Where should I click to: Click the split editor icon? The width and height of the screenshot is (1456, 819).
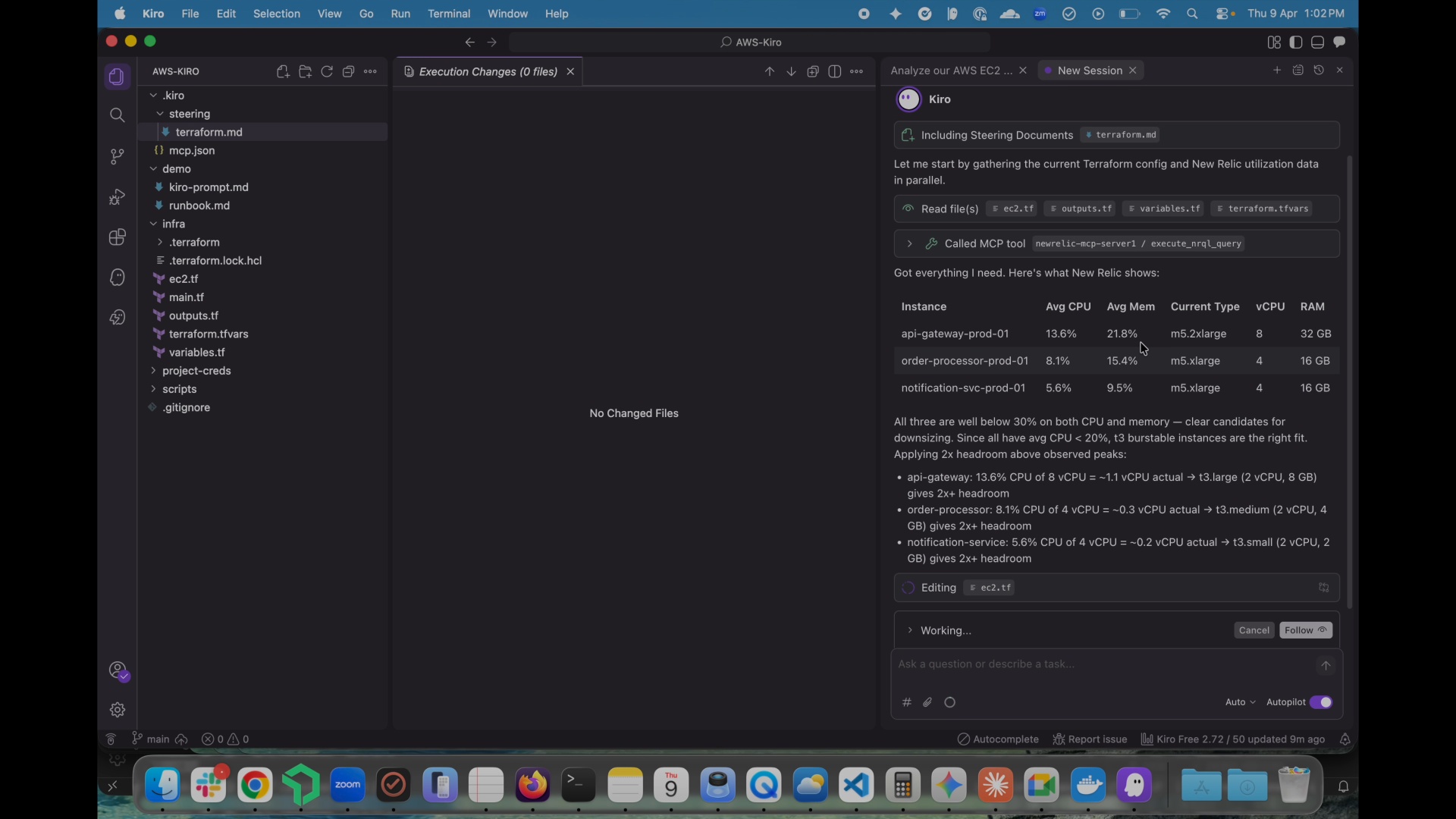click(x=835, y=71)
